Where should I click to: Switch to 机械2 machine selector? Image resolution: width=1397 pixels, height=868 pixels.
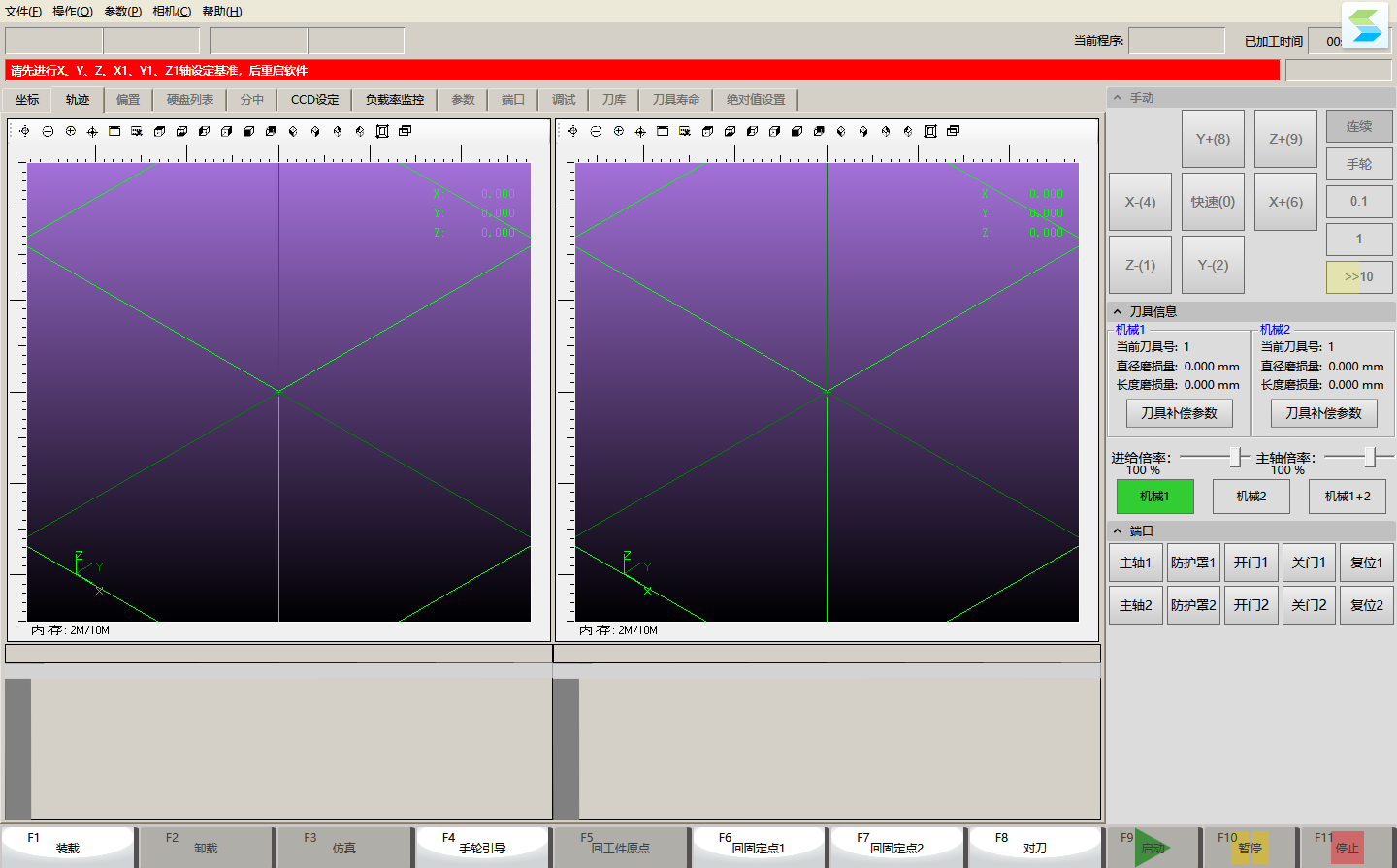[x=1251, y=497]
